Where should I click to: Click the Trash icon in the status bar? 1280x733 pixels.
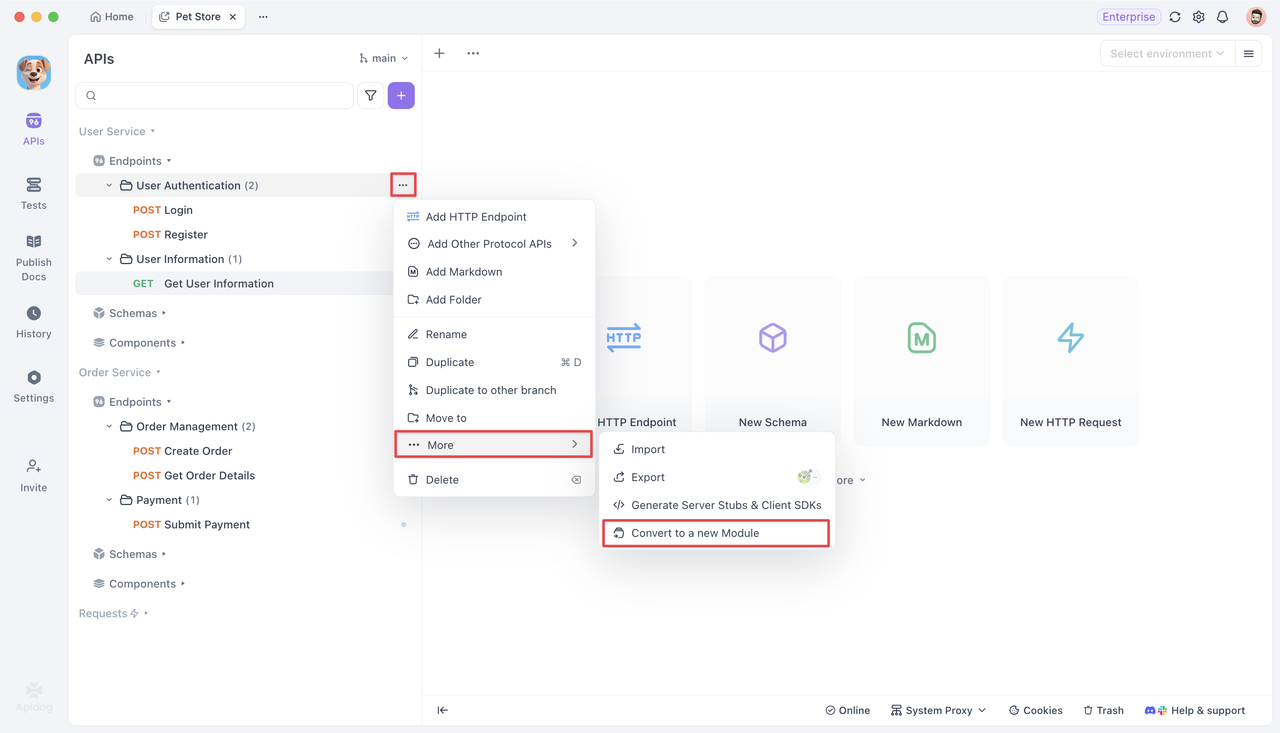(x=1103, y=710)
